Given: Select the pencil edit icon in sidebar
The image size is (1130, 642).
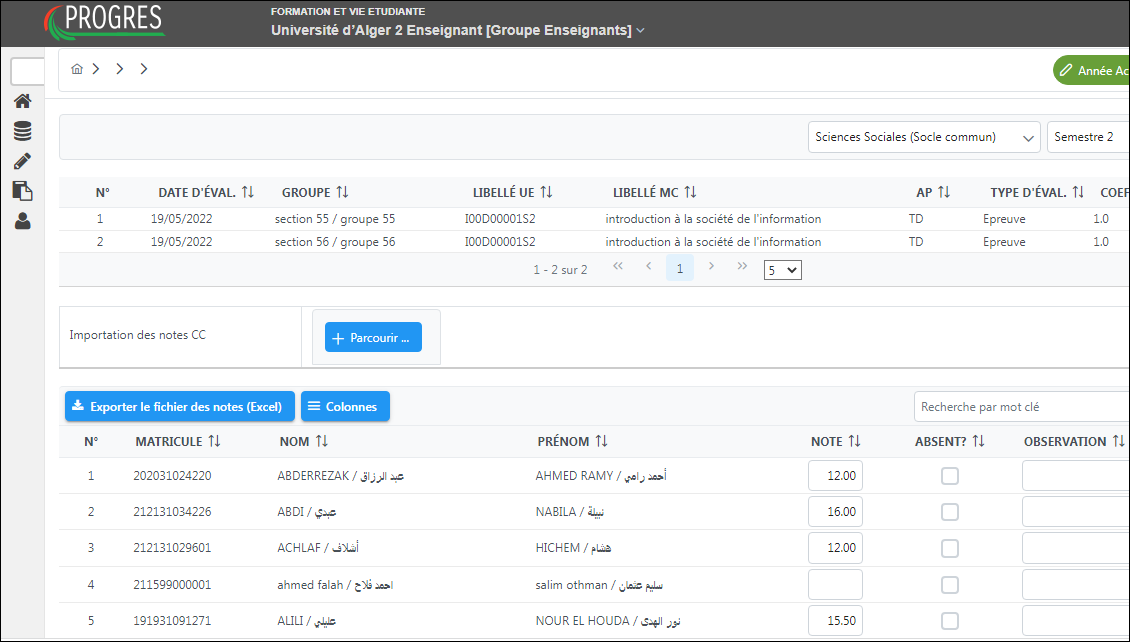Looking at the screenshot, I should [x=22, y=161].
